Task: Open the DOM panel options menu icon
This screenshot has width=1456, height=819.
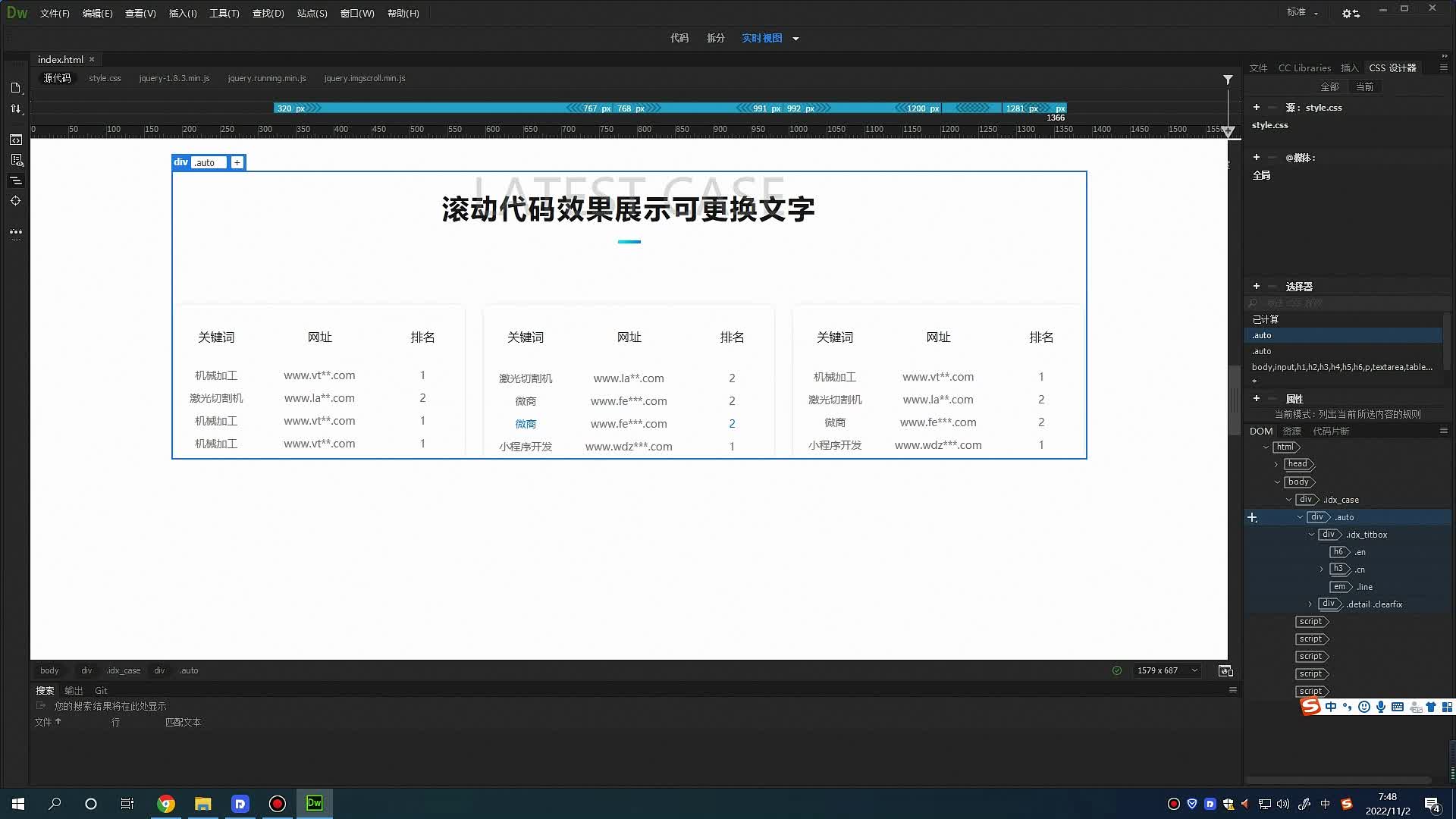Action: (1444, 430)
